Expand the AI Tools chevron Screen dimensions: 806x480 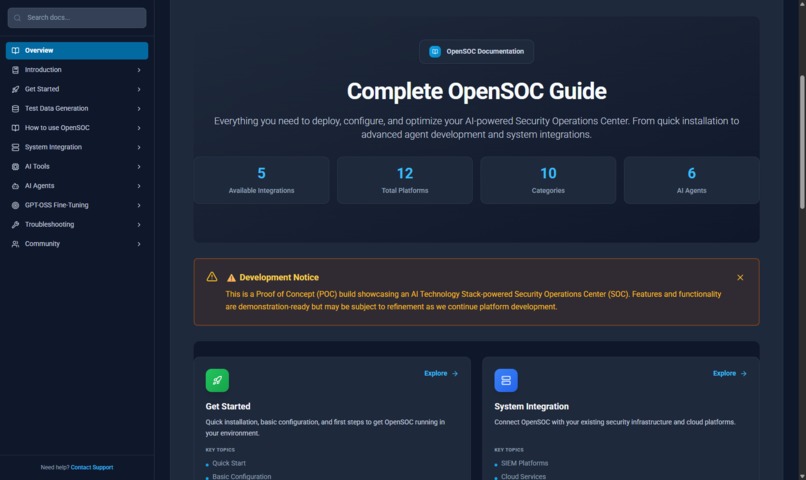[139, 167]
